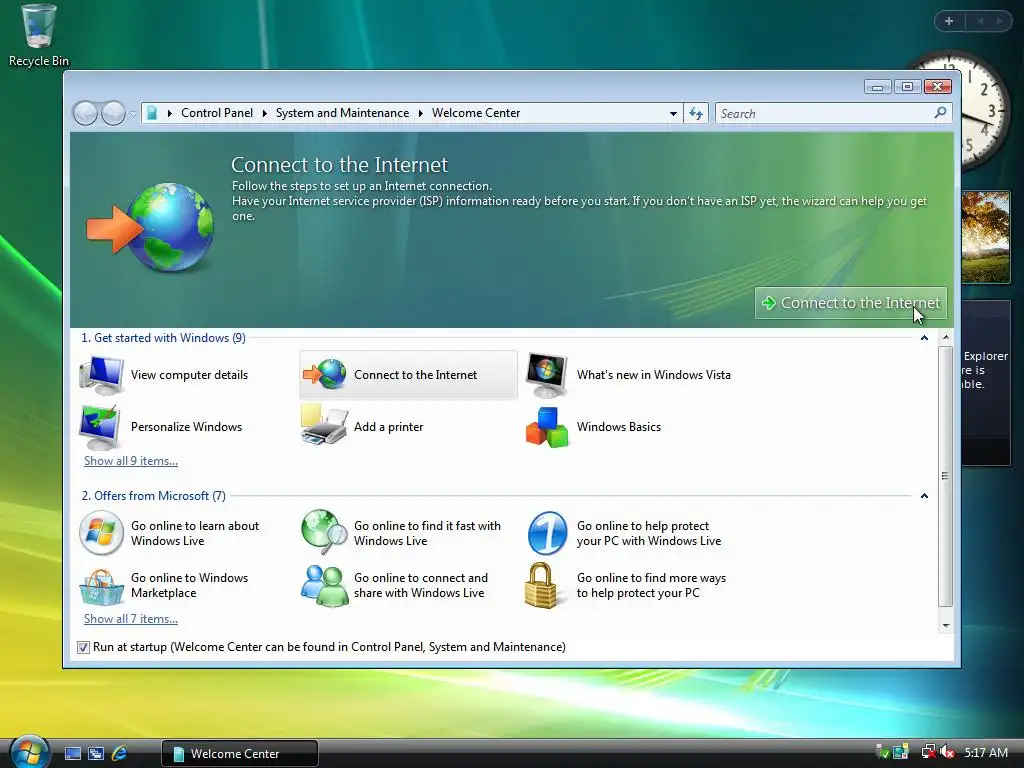Open the Windows Start orb
1024x768 pixels.
coord(29,752)
